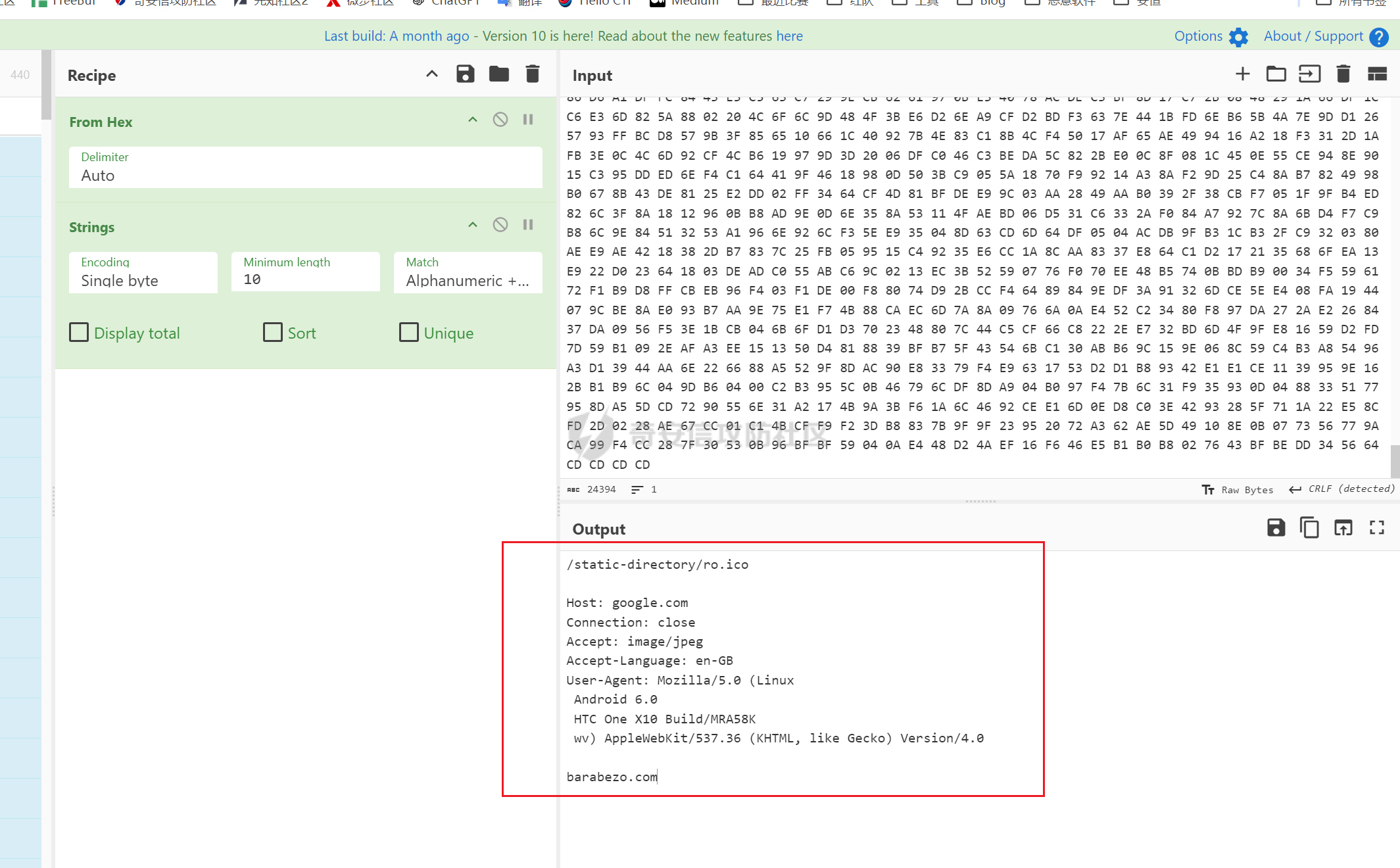
Task: Enable the Display total checkbox
Action: [x=79, y=332]
